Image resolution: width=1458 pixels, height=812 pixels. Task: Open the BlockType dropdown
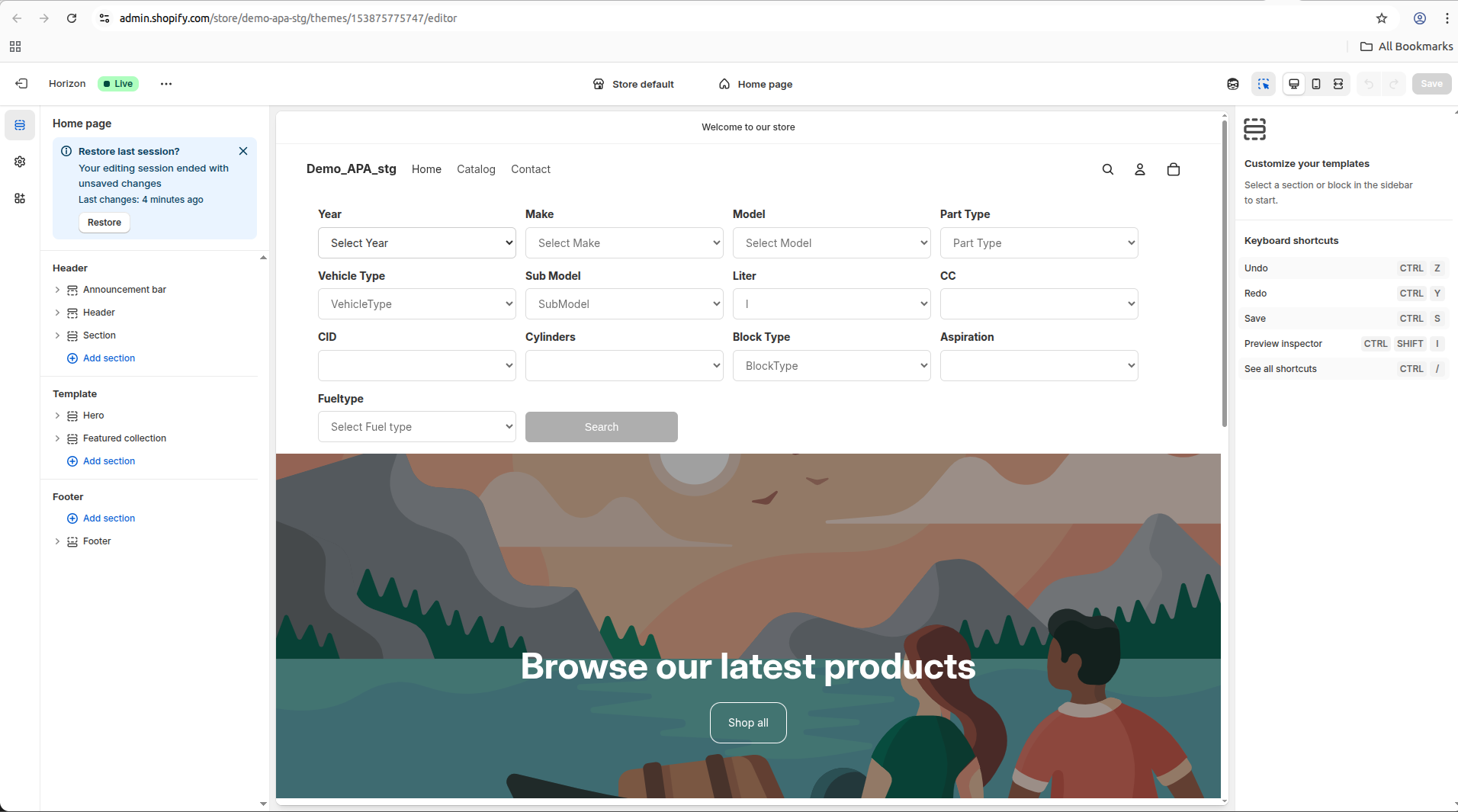[832, 366]
